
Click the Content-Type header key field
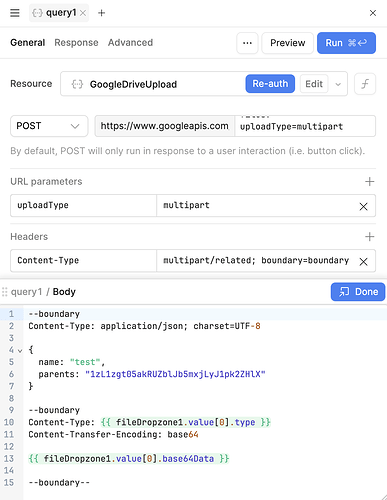coord(83,260)
